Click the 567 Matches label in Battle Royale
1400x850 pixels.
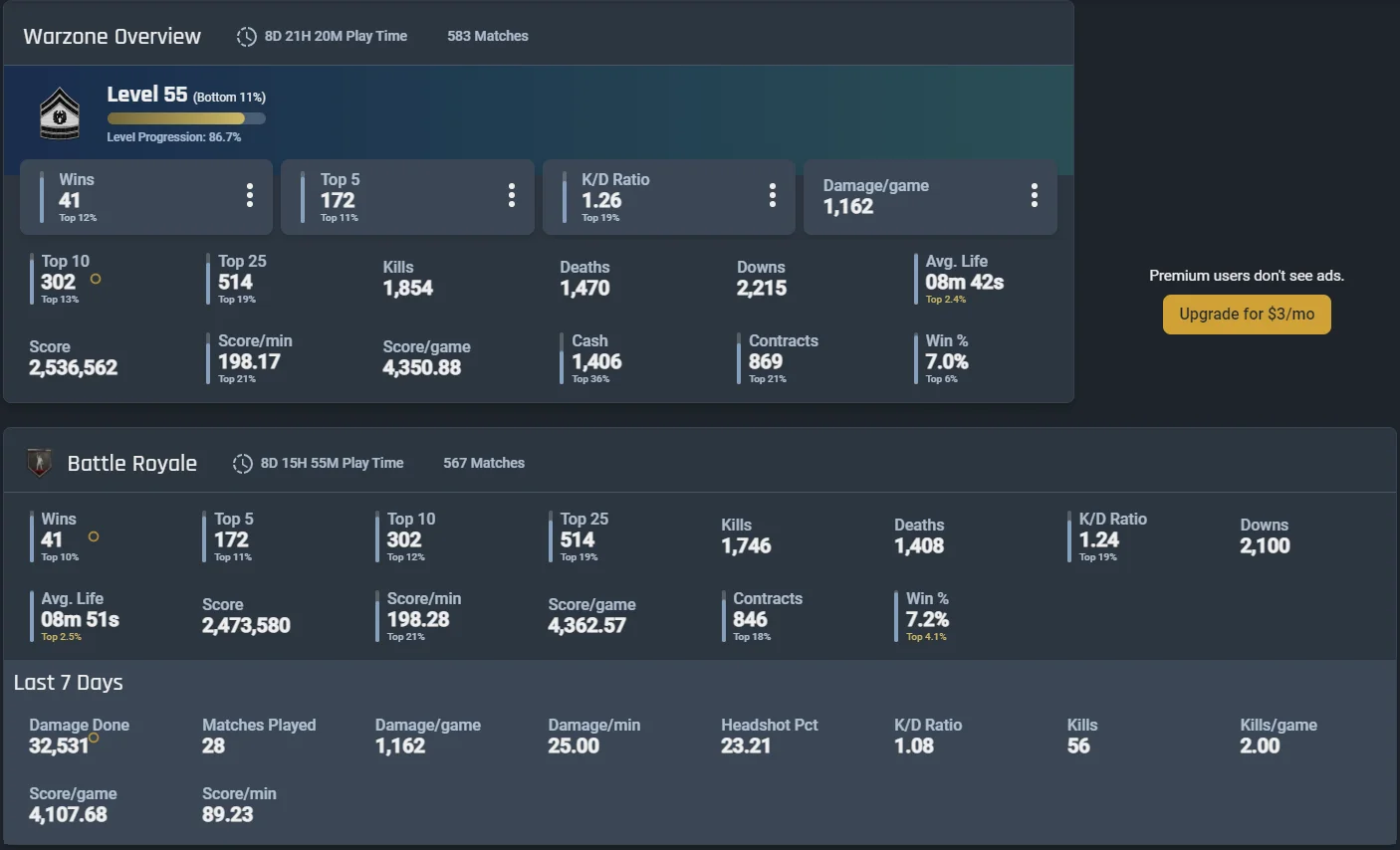point(484,463)
